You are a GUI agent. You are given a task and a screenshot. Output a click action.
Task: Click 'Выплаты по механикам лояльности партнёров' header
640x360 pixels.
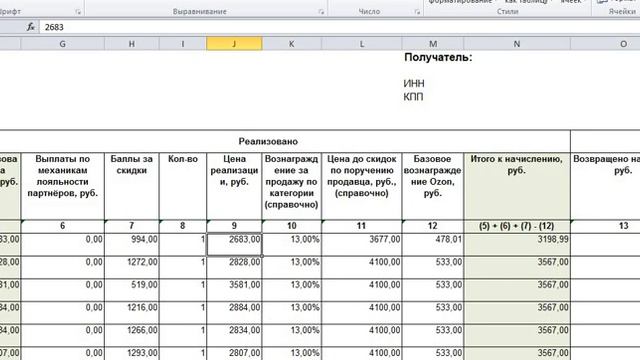pyautogui.click(x=62, y=186)
